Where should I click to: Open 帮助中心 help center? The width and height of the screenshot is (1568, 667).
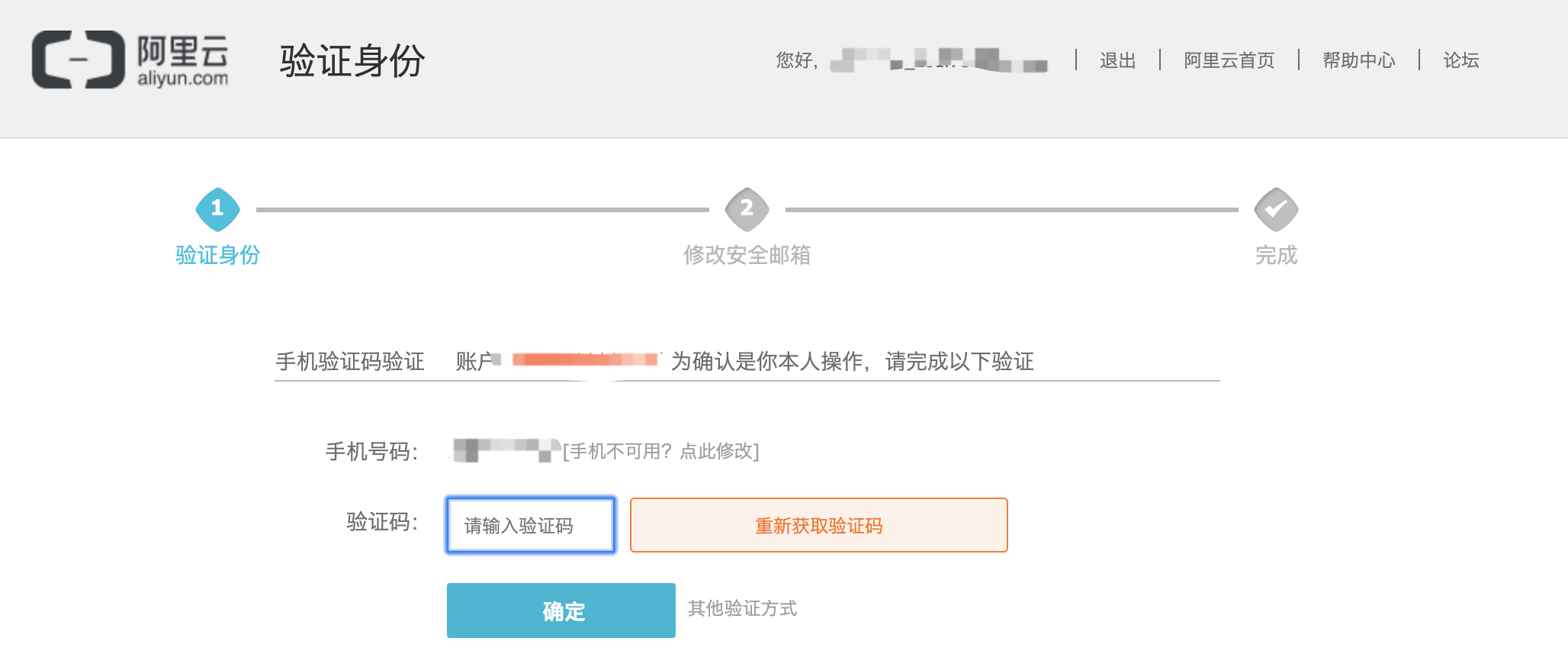coord(1358,60)
